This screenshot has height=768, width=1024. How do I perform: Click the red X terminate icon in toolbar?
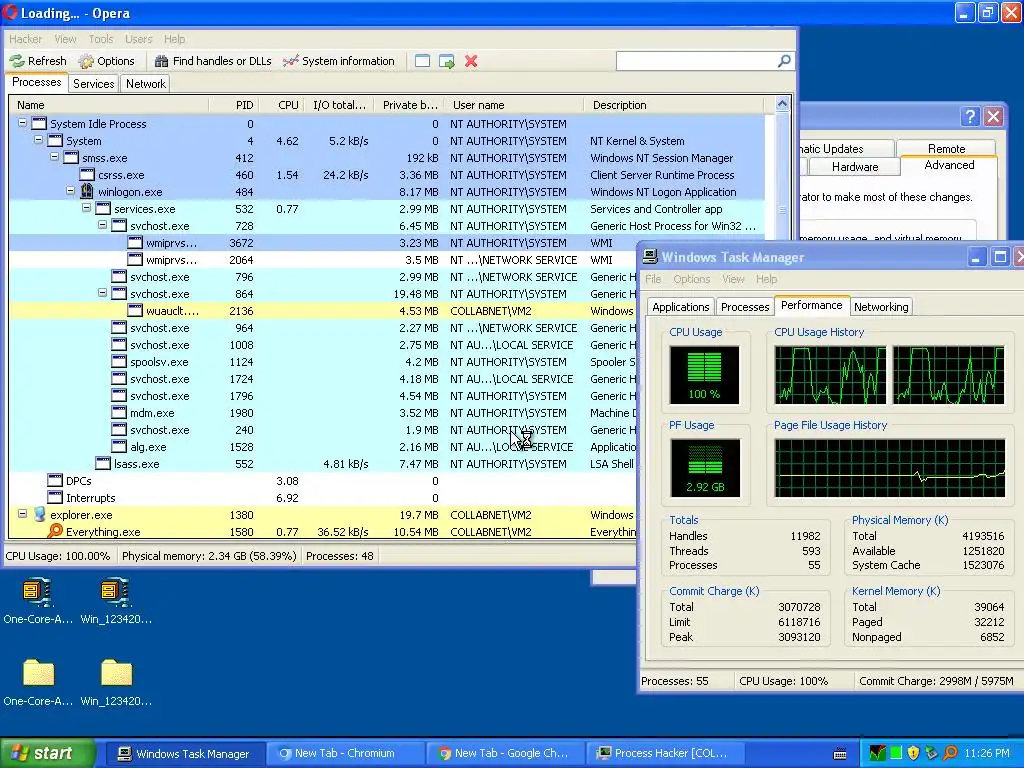tap(471, 61)
